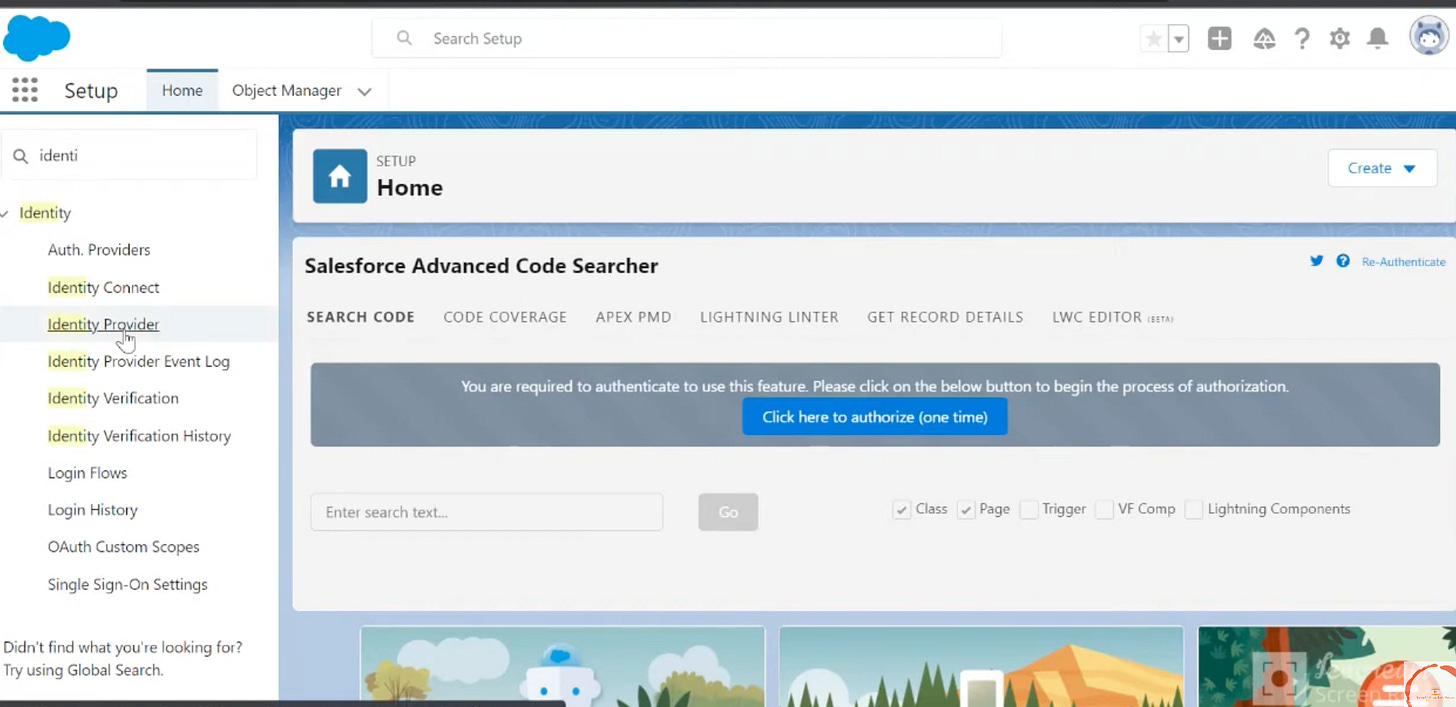Open the Setup gear icon
This screenshot has height=707, width=1456.
[x=1340, y=39]
